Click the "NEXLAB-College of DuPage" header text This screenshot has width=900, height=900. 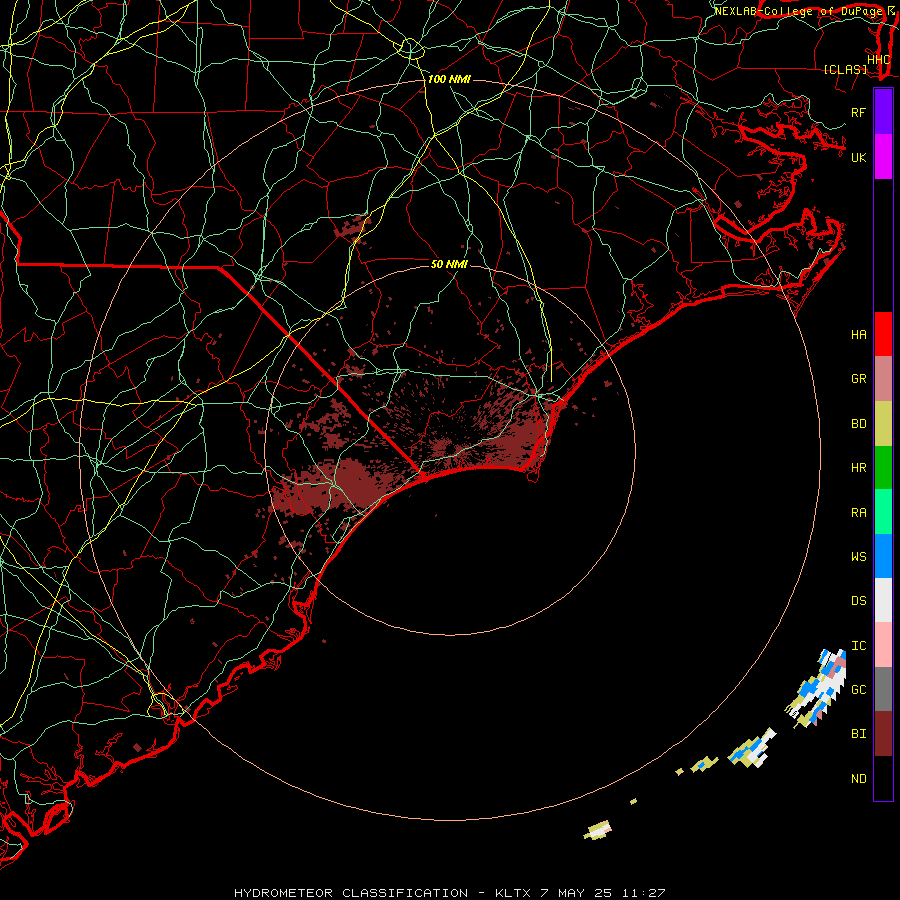point(797,11)
